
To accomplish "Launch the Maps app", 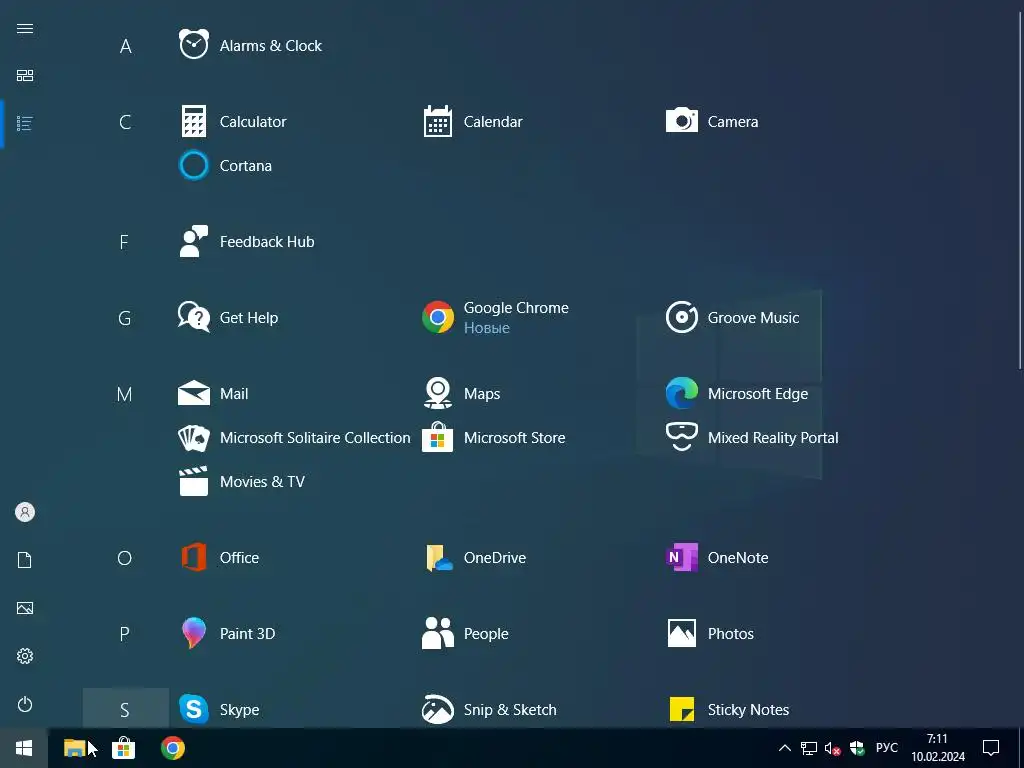I will coord(462,394).
